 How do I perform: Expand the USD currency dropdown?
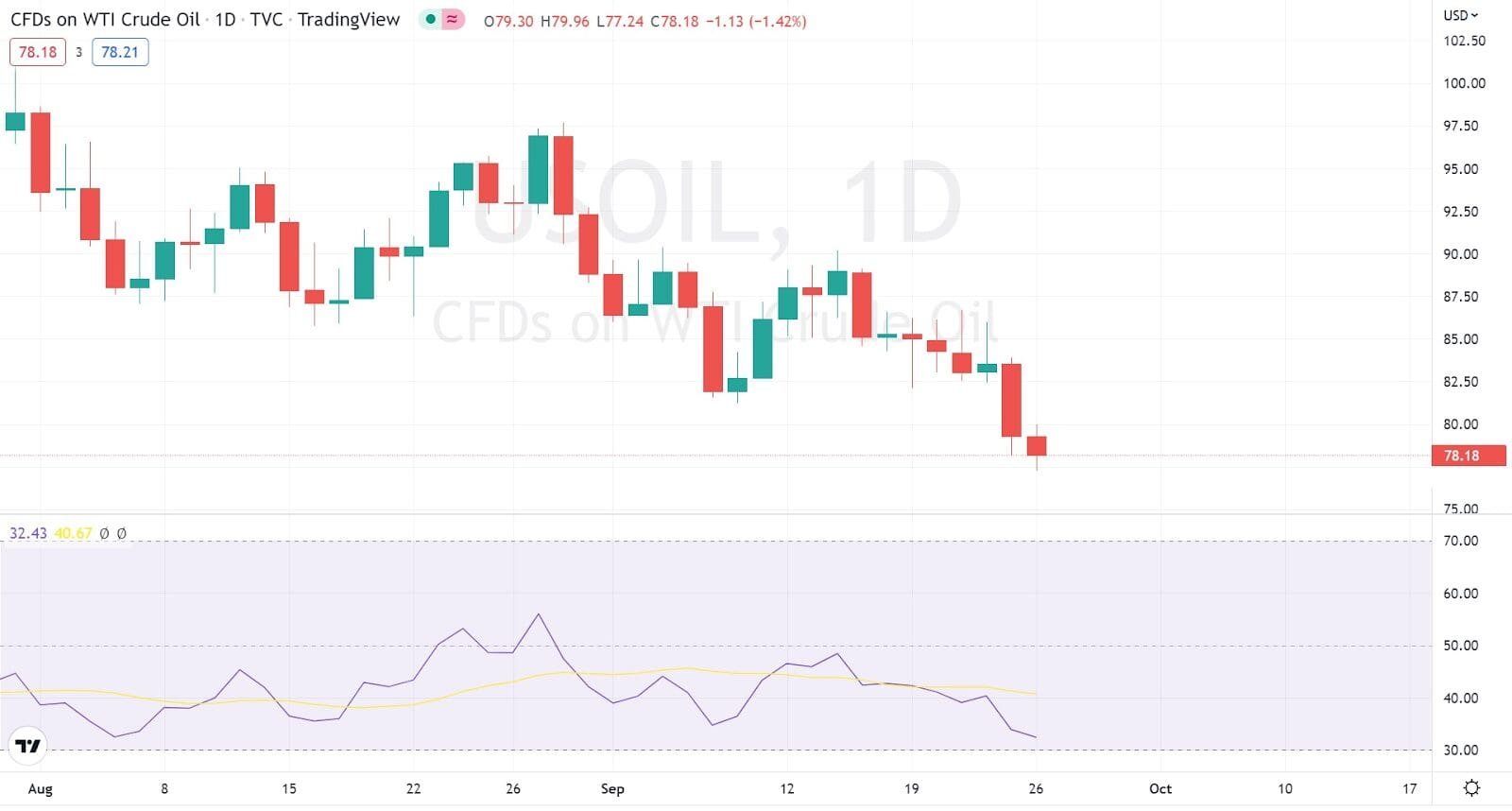[1460, 15]
